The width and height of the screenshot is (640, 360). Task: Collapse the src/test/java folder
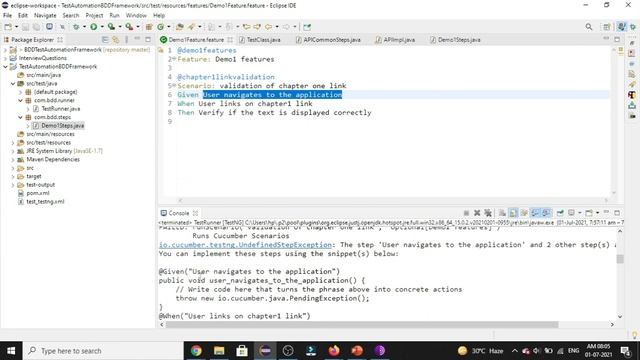coord(13,84)
